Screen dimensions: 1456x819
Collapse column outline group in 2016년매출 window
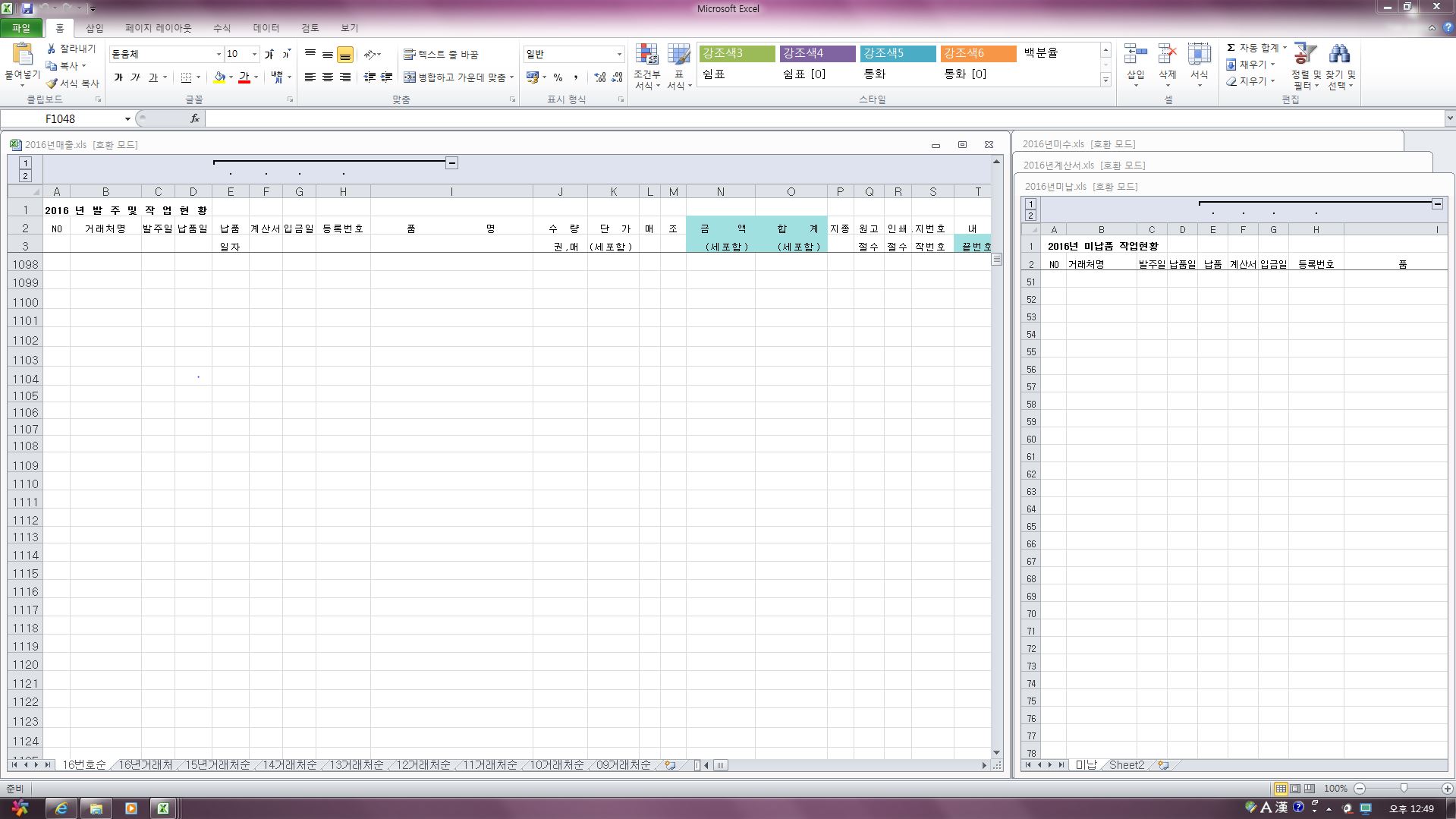tap(451, 162)
